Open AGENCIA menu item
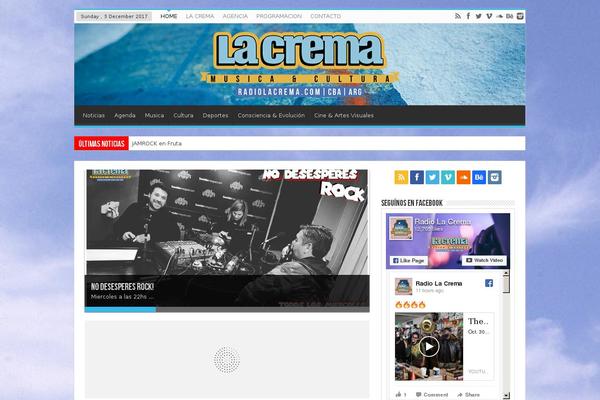Screen dimensions: 600x400 click(235, 16)
